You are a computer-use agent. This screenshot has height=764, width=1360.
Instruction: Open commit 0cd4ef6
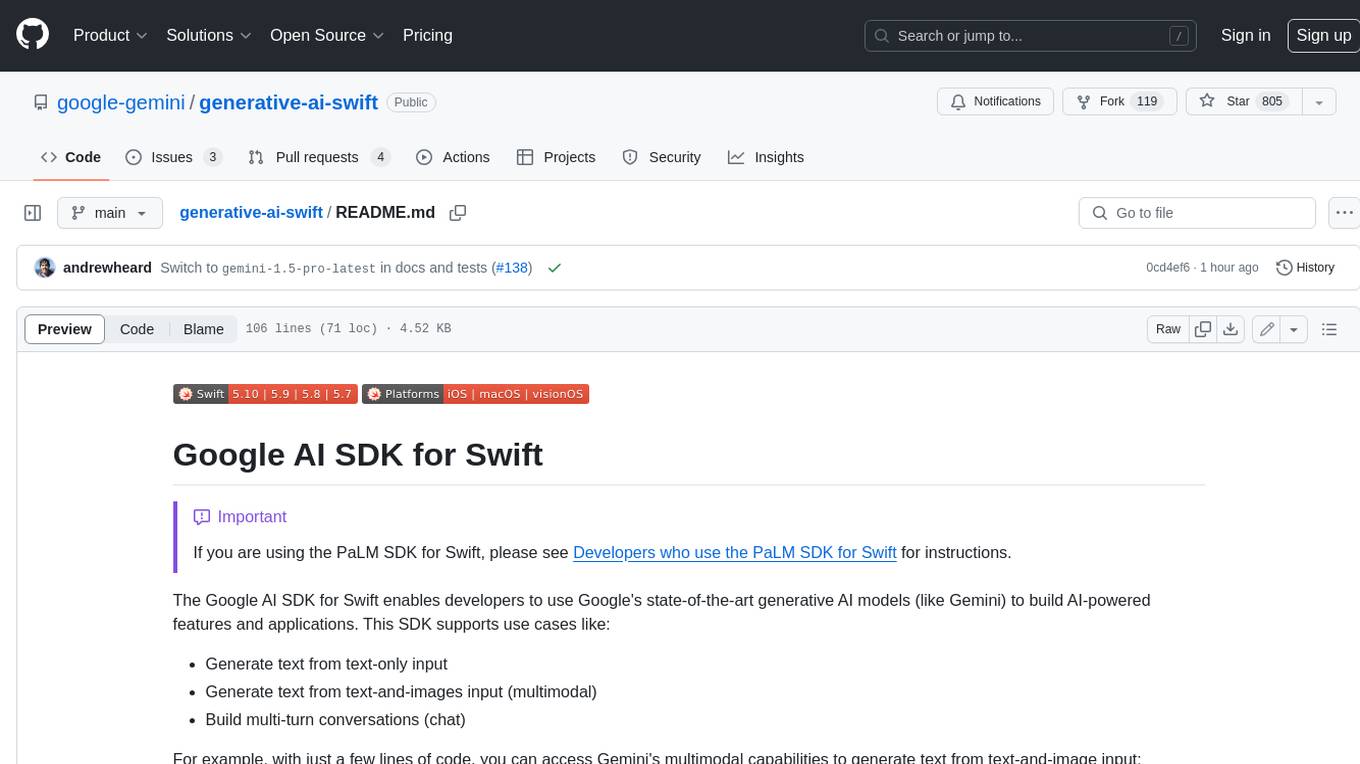[x=1168, y=268]
